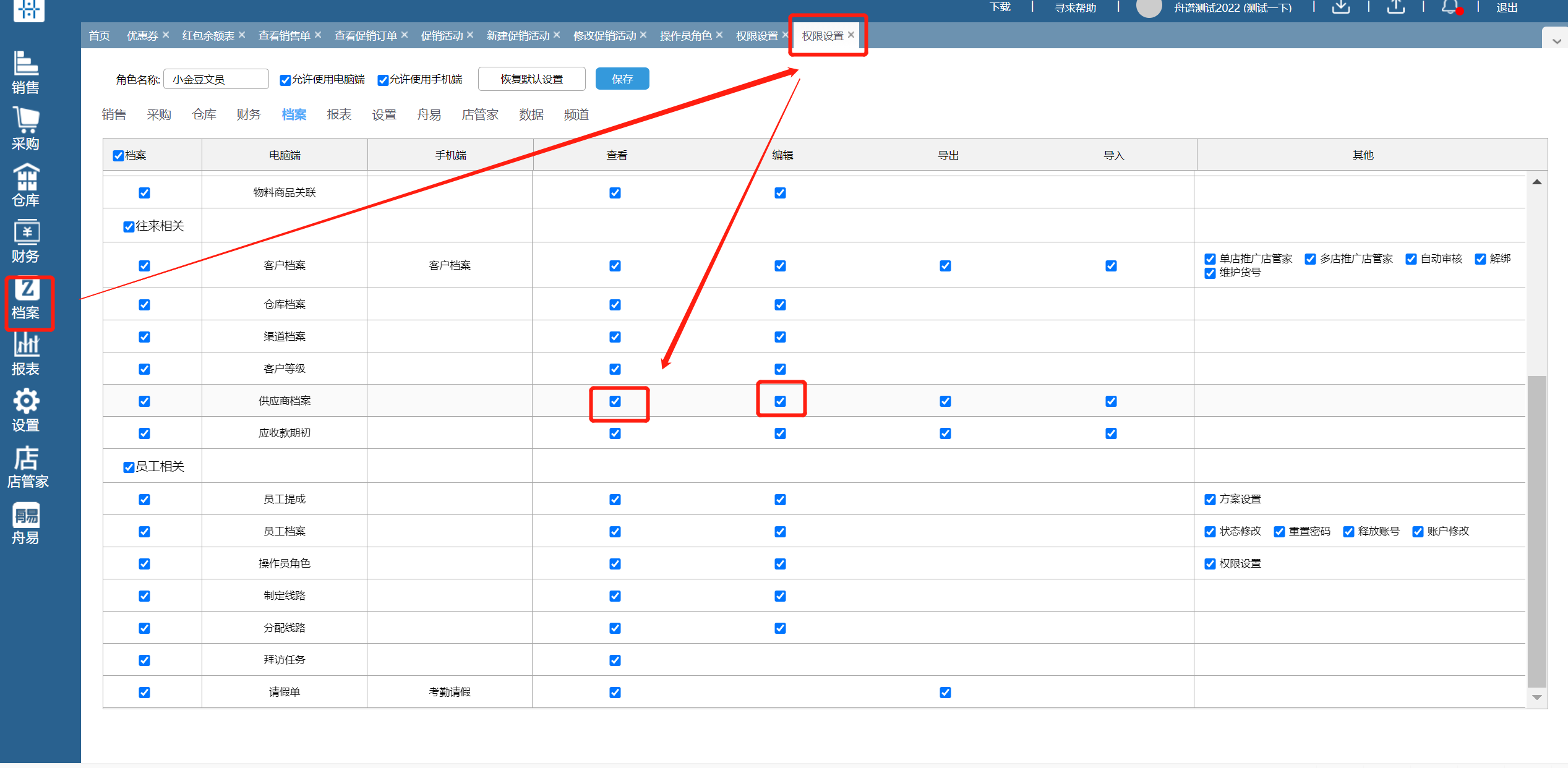
Task: Click the vertical scrollbar thumb
Action: coord(1536,531)
